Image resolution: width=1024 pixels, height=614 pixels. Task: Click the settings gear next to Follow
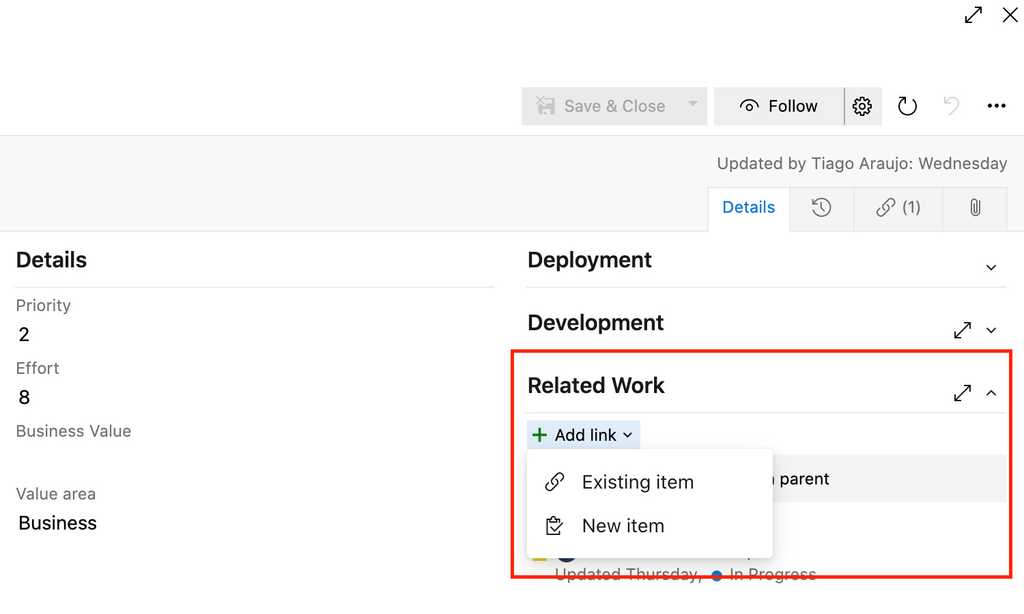tap(862, 106)
